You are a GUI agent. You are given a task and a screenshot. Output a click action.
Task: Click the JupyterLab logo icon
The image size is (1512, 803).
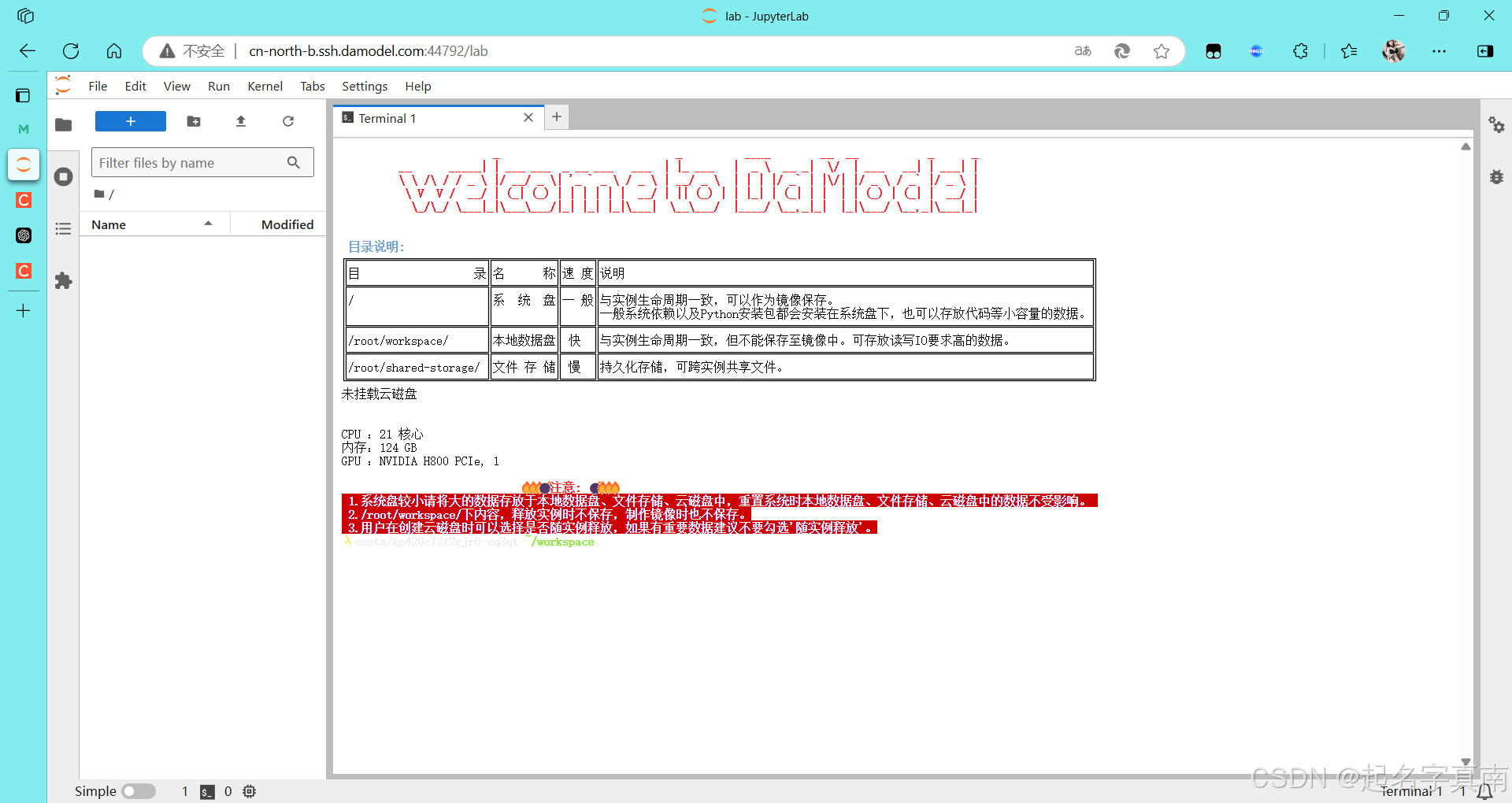(64, 85)
